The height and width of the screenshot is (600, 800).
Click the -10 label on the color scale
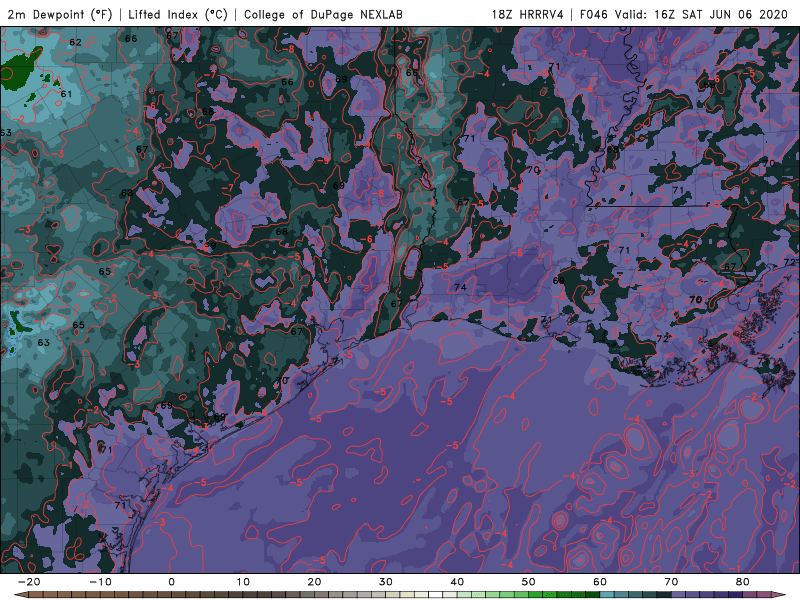(x=100, y=582)
